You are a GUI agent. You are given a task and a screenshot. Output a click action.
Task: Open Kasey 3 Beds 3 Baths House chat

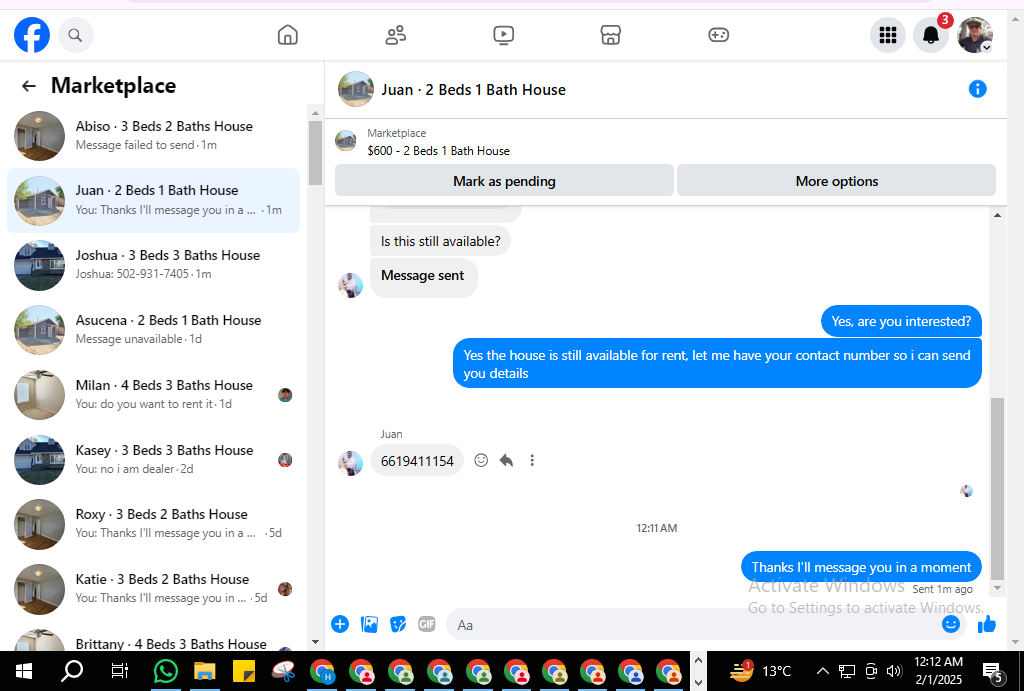pos(153,459)
